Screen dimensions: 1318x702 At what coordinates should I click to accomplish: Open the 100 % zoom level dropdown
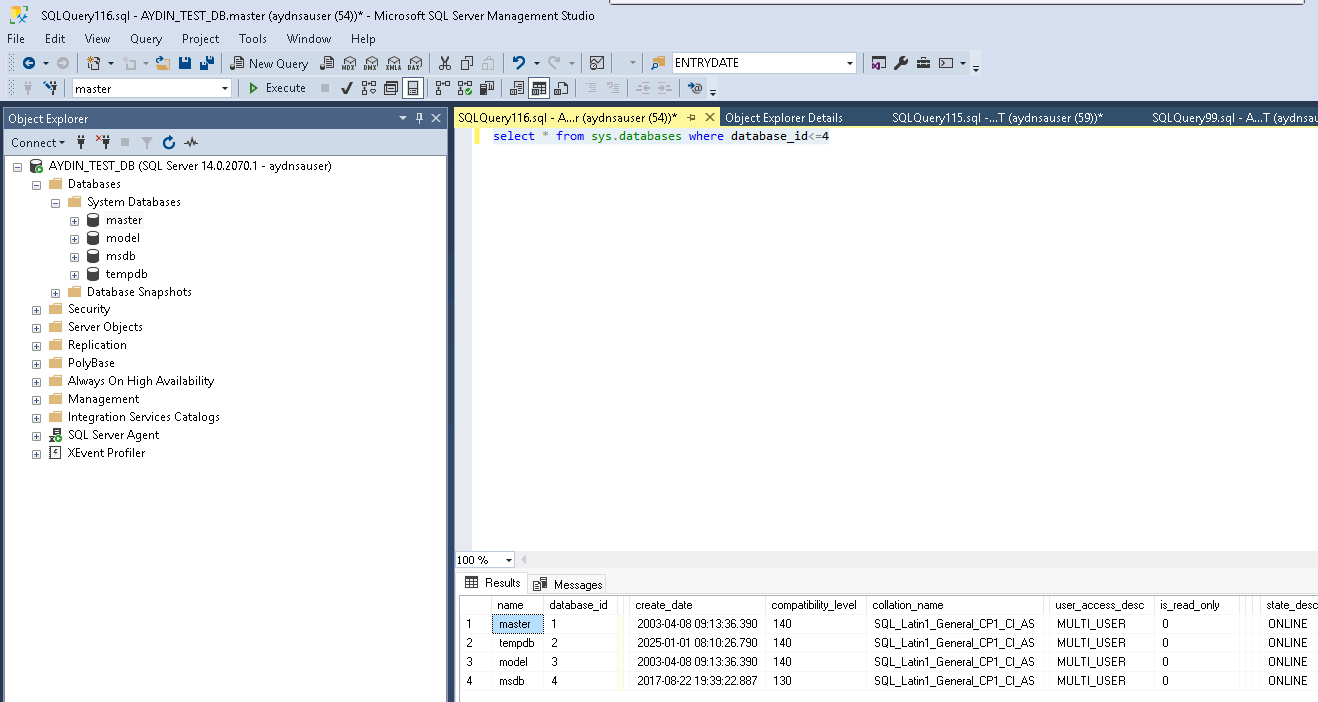point(509,560)
